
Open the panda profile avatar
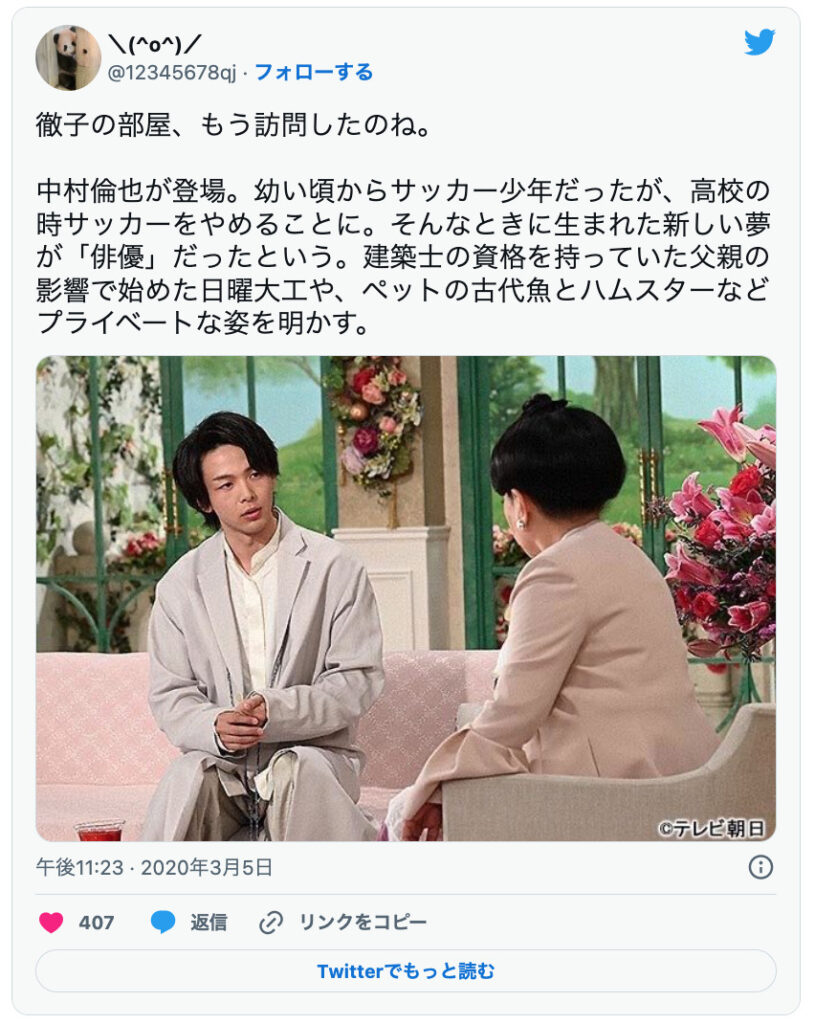(x=68, y=57)
